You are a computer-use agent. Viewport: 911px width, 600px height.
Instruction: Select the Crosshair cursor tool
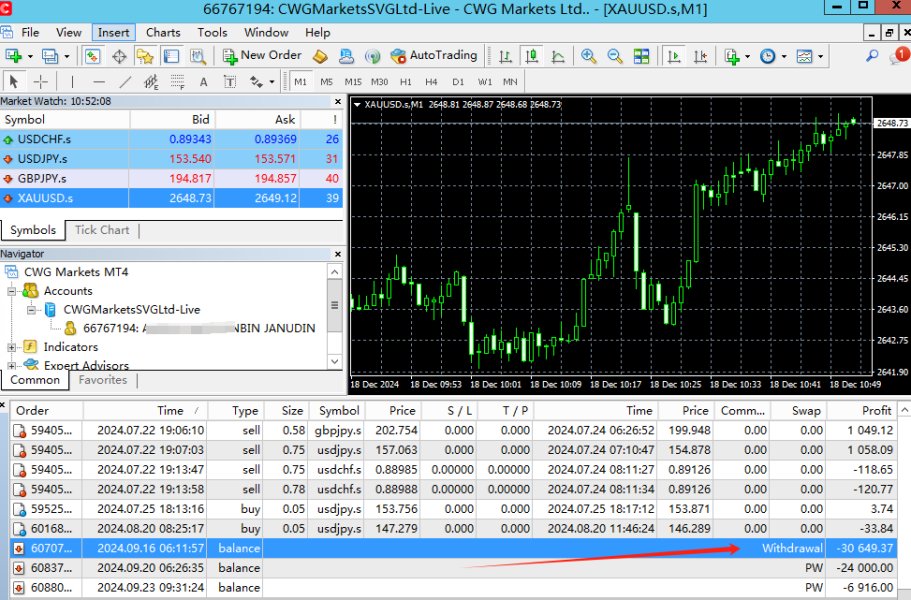(x=41, y=82)
